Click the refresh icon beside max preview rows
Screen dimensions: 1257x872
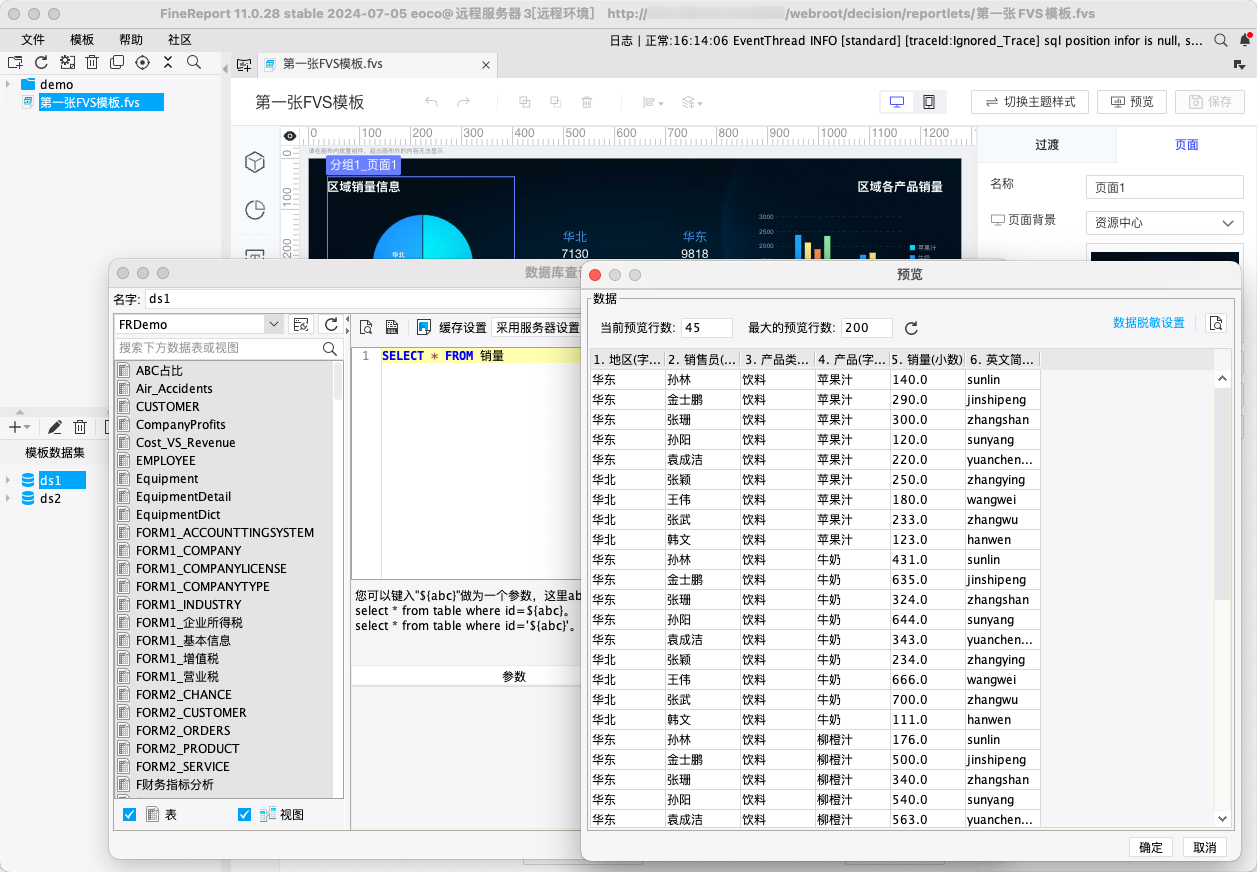point(911,328)
